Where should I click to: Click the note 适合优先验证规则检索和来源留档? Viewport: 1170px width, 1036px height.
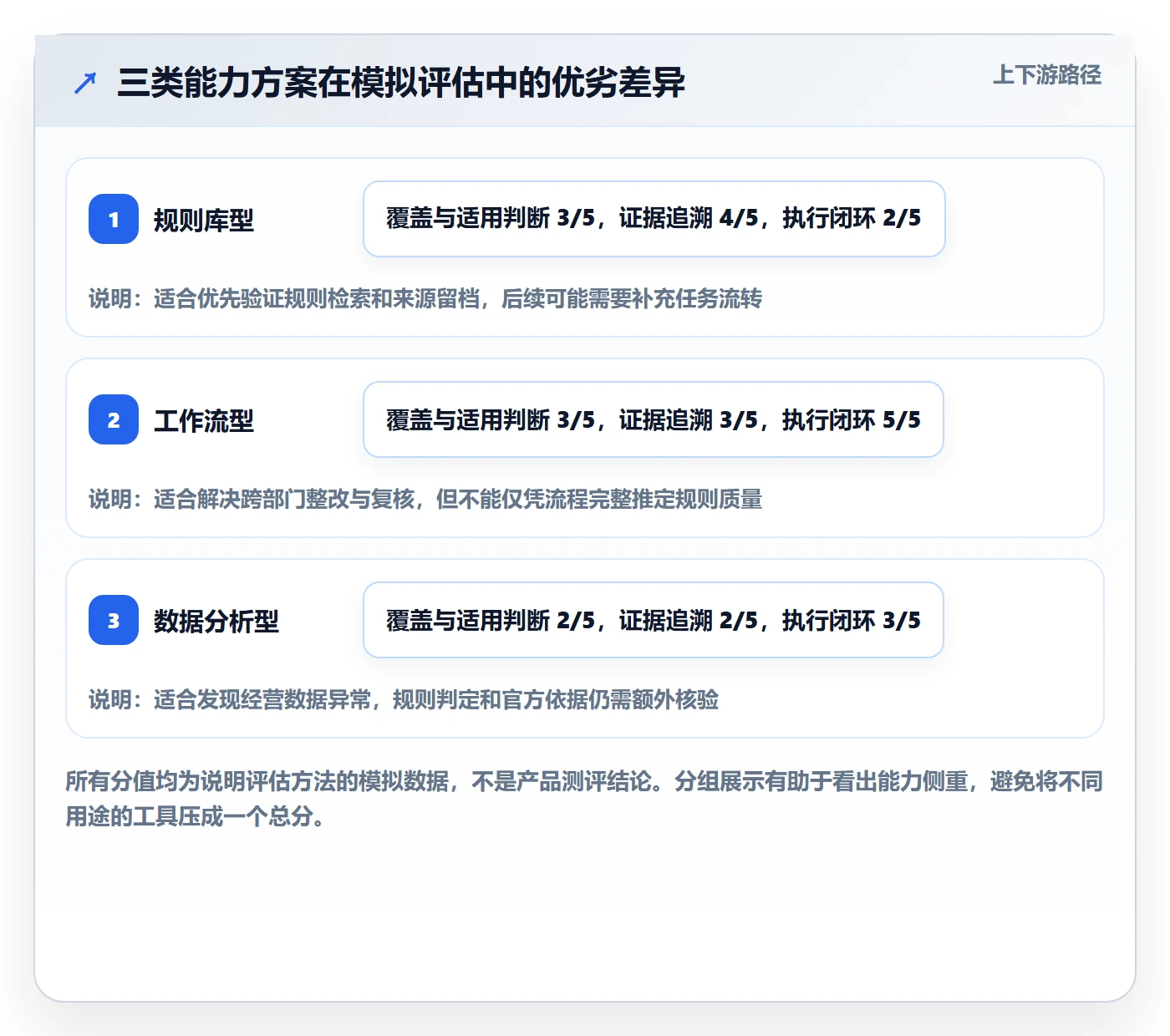(x=425, y=298)
